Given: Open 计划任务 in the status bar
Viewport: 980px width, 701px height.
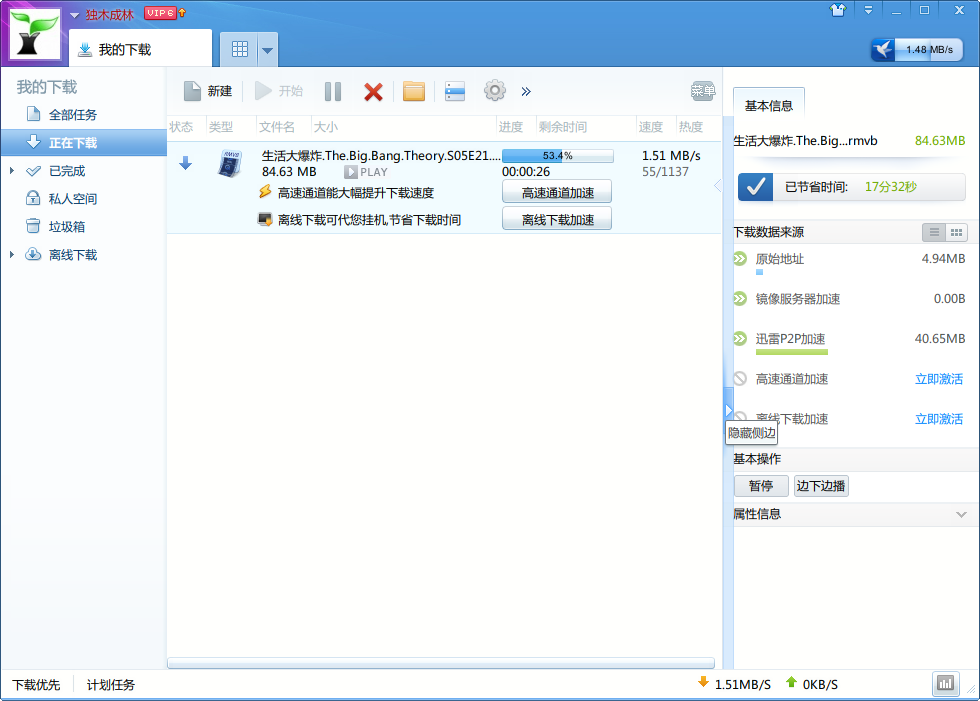Looking at the screenshot, I should pos(111,685).
